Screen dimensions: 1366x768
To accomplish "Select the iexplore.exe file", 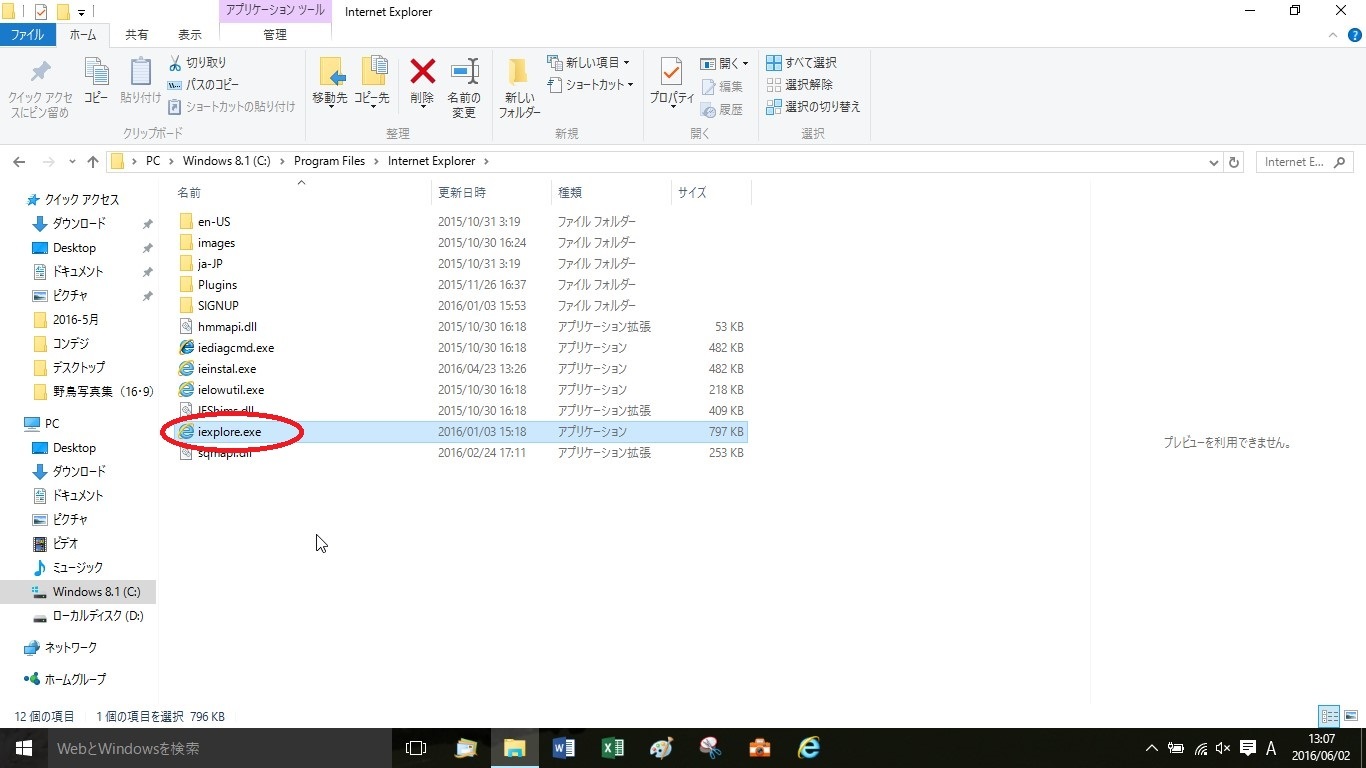I will 460,432.
